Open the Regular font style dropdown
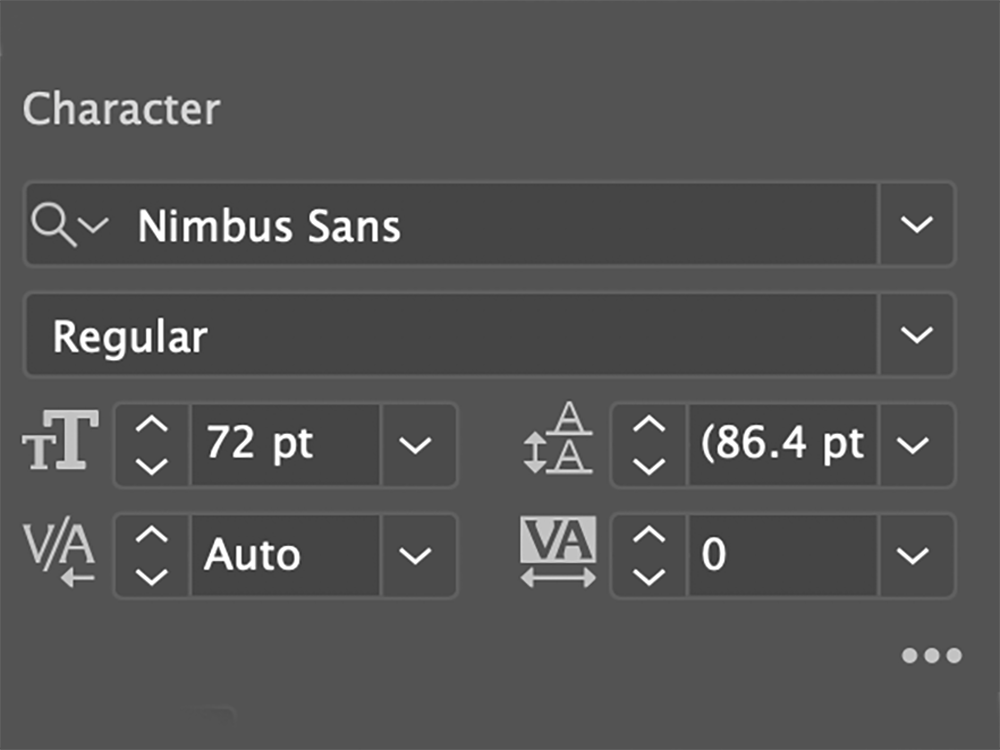Viewport: 1000px width, 750px height. [x=916, y=335]
